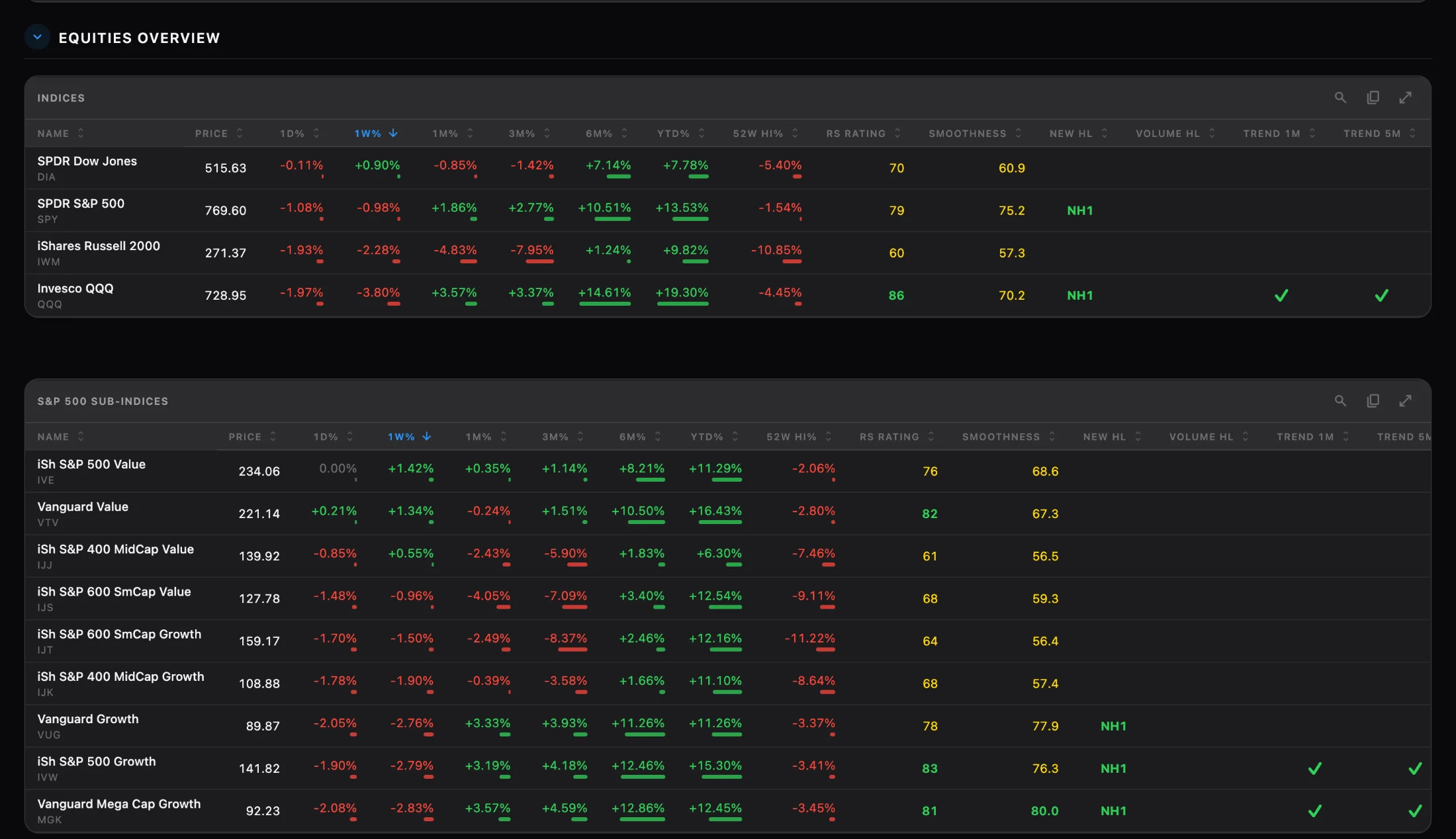
Task: Expand the Indices panel to fullscreen
Action: point(1406,97)
